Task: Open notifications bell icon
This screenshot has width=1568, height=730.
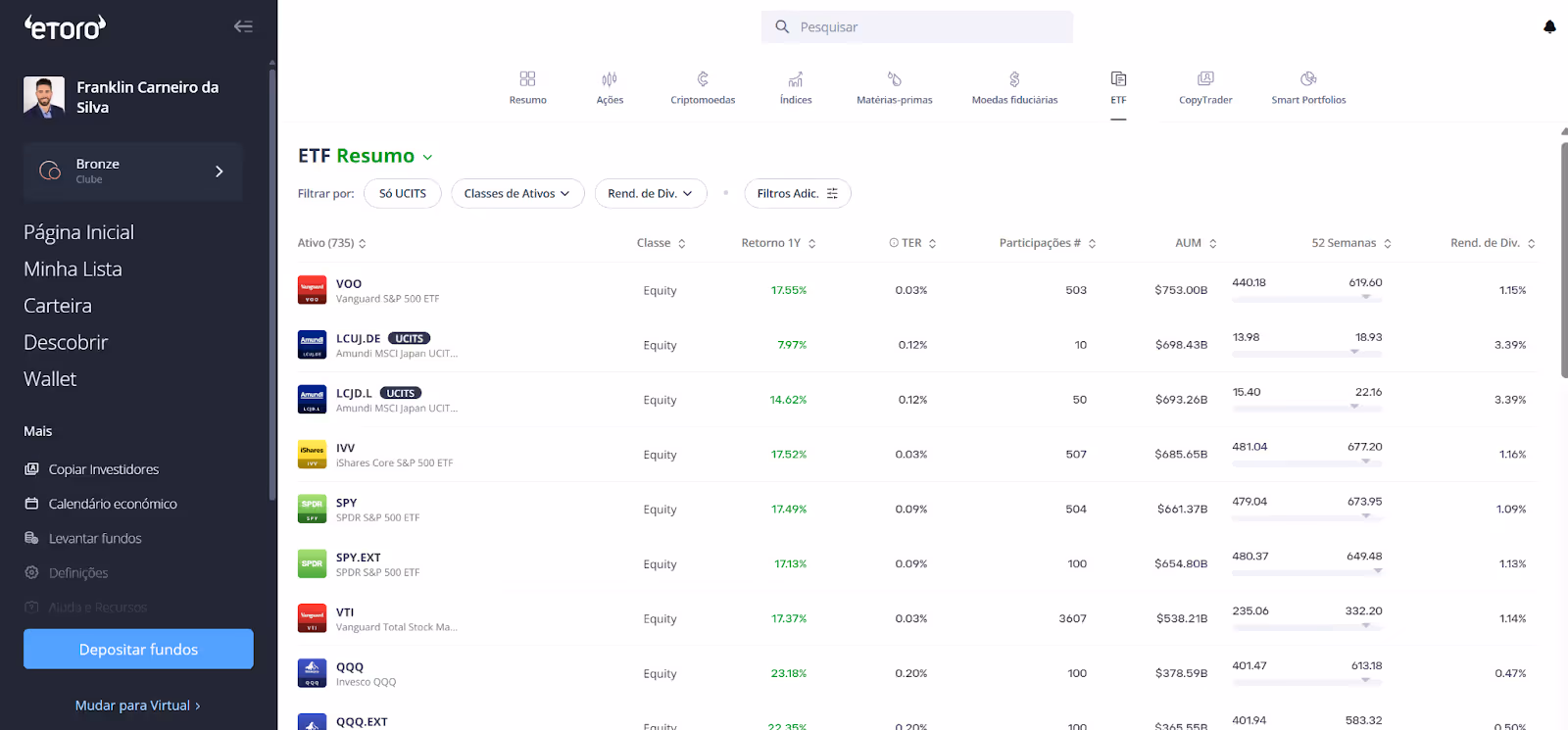Action: pyautogui.click(x=1549, y=26)
